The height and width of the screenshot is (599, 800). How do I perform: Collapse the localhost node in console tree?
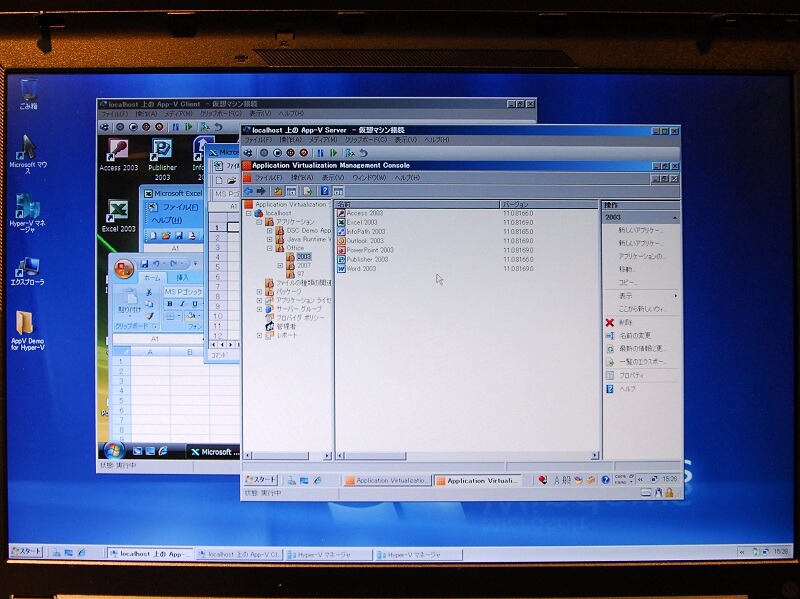point(249,213)
